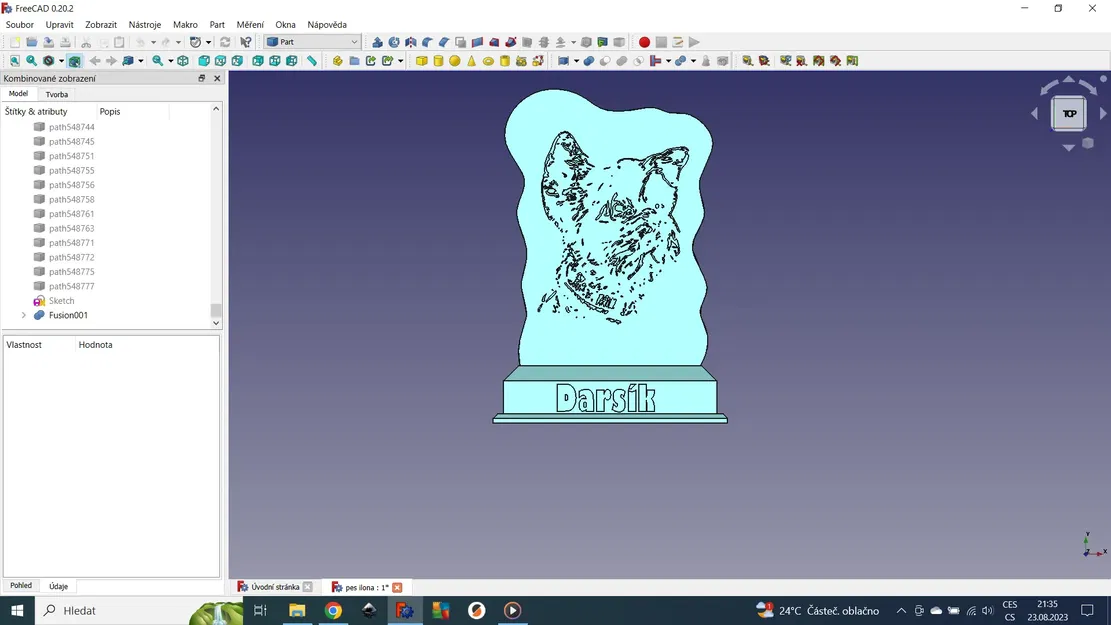1111x625 pixels.
Task: Select path548777 in the tree
Action: pos(72,286)
